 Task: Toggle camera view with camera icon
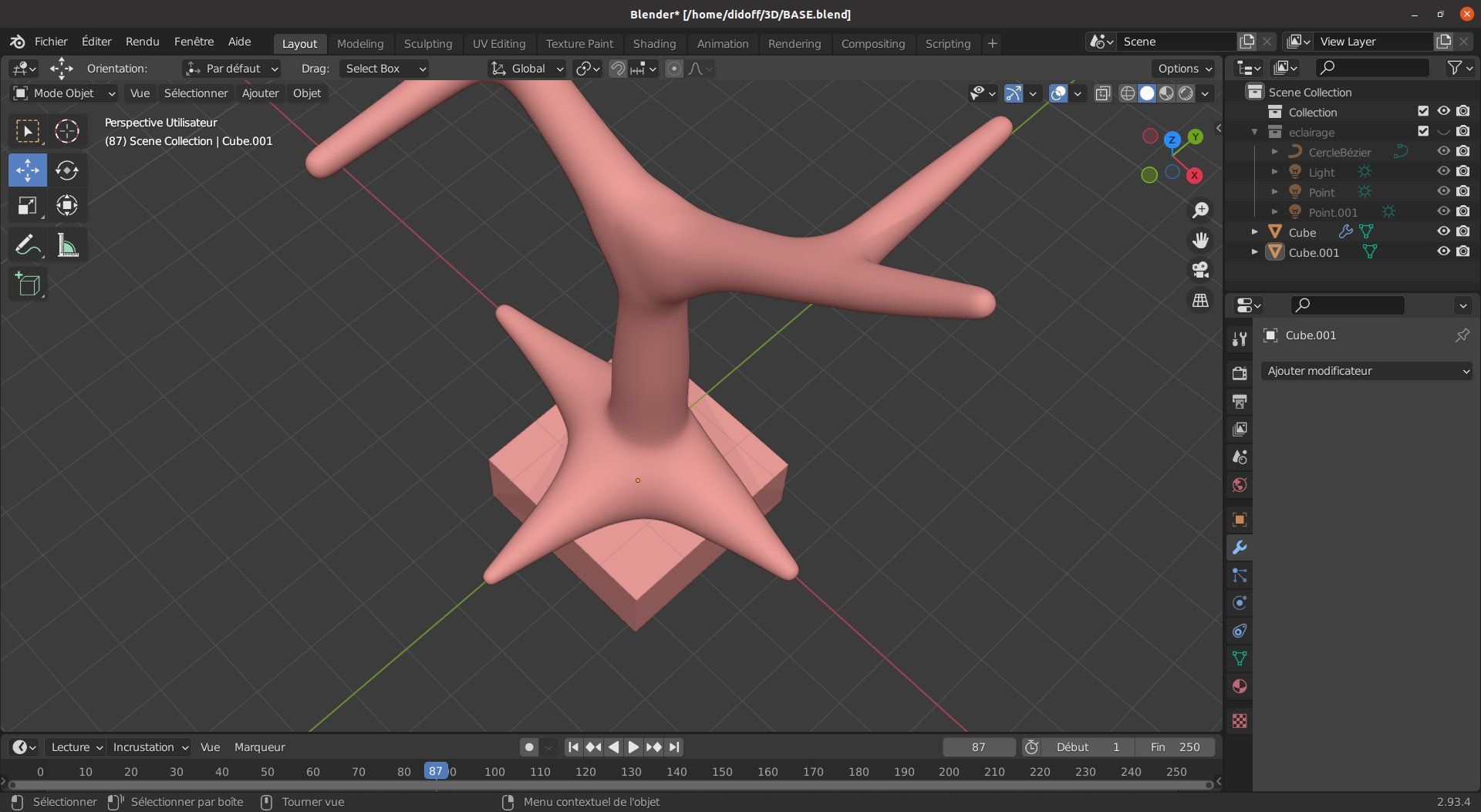pyautogui.click(x=1200, y=270)
